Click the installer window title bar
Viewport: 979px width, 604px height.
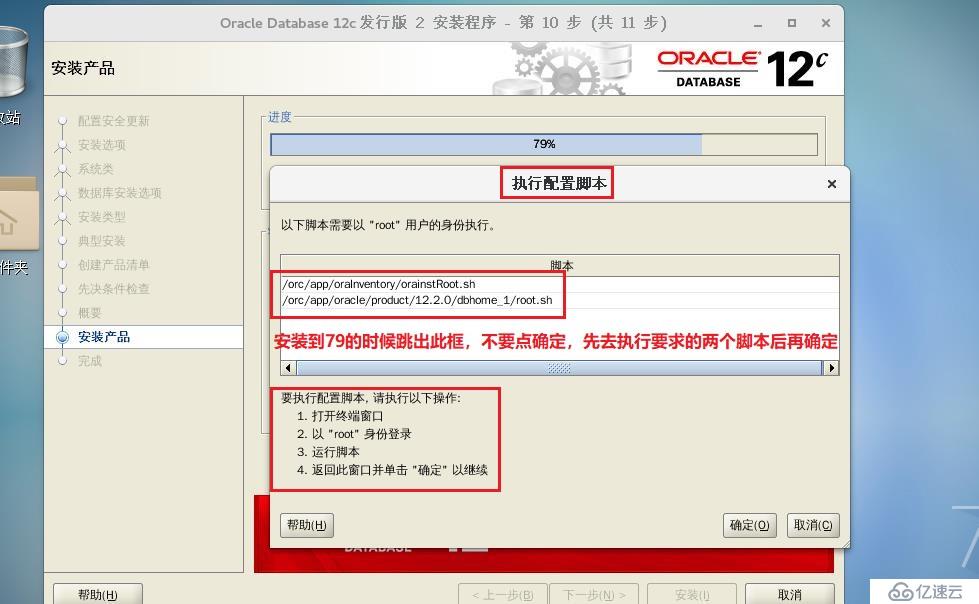[443, 23]
